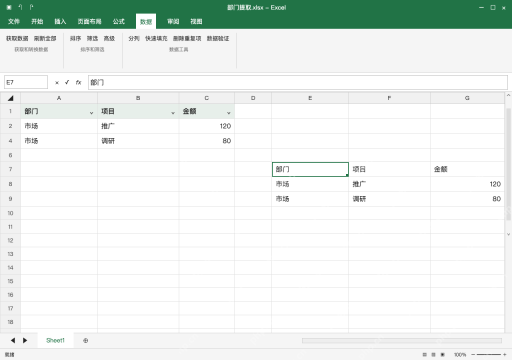Open the 部门 column filter dropdown
This screenshot has height=360, width=512.
tap(91, 113)
